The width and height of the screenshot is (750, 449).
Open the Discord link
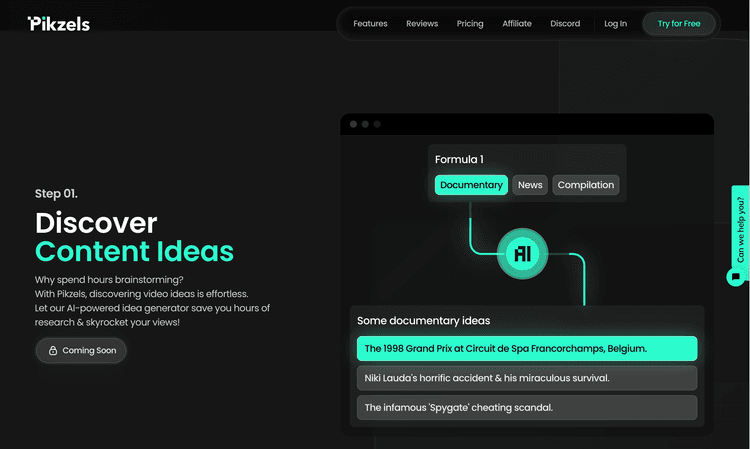[x=565, y=23]
